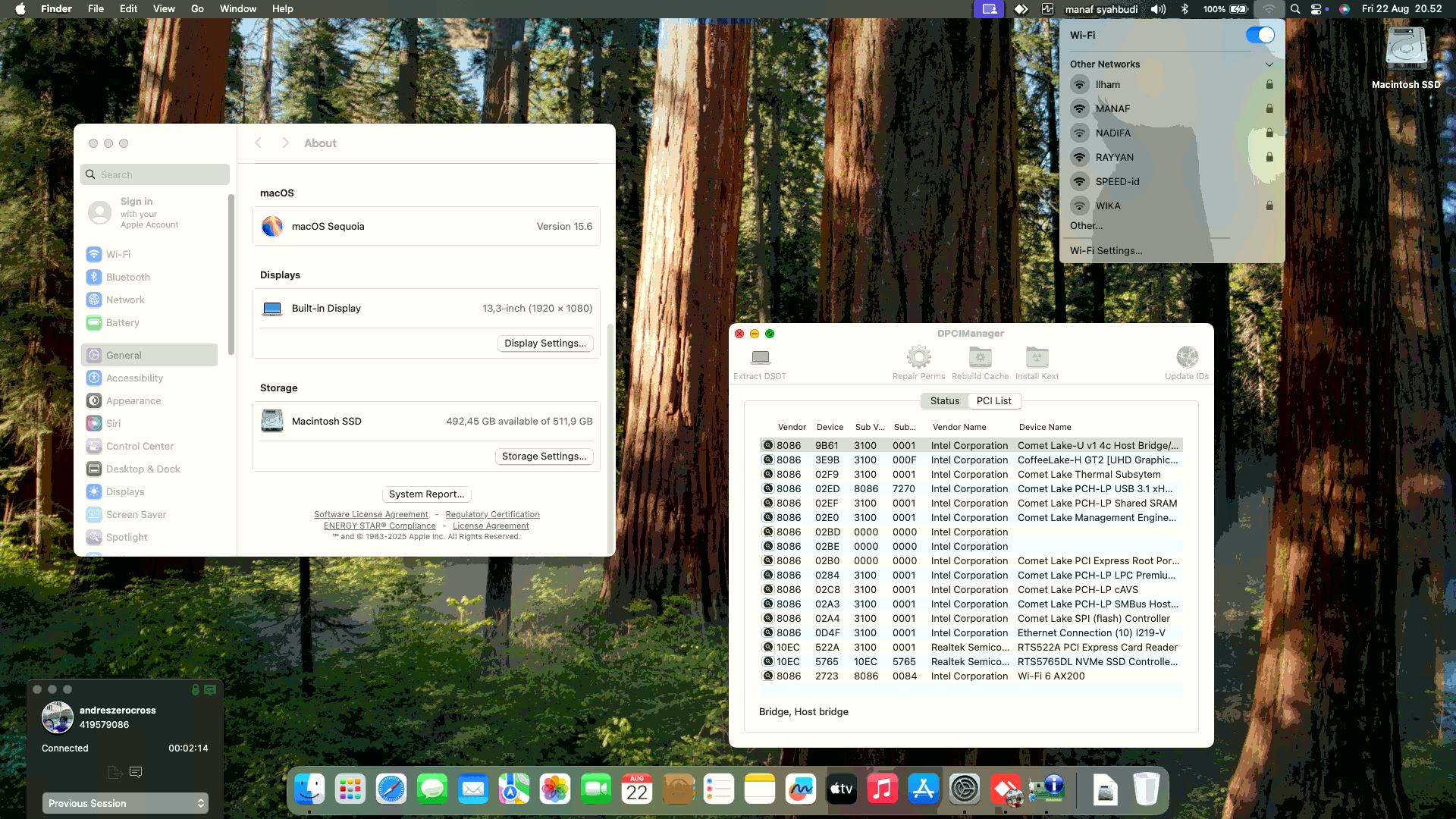
Task: Click the Extract DSDT toolbar icon
Action: (760, 358)
